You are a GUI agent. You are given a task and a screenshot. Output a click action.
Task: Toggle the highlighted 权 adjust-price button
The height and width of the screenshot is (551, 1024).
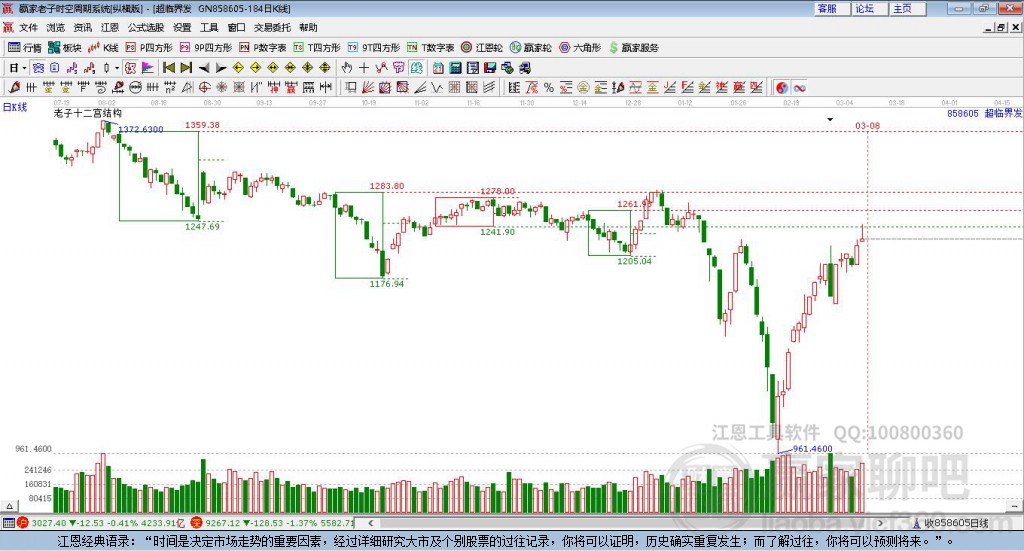(131, 67)
